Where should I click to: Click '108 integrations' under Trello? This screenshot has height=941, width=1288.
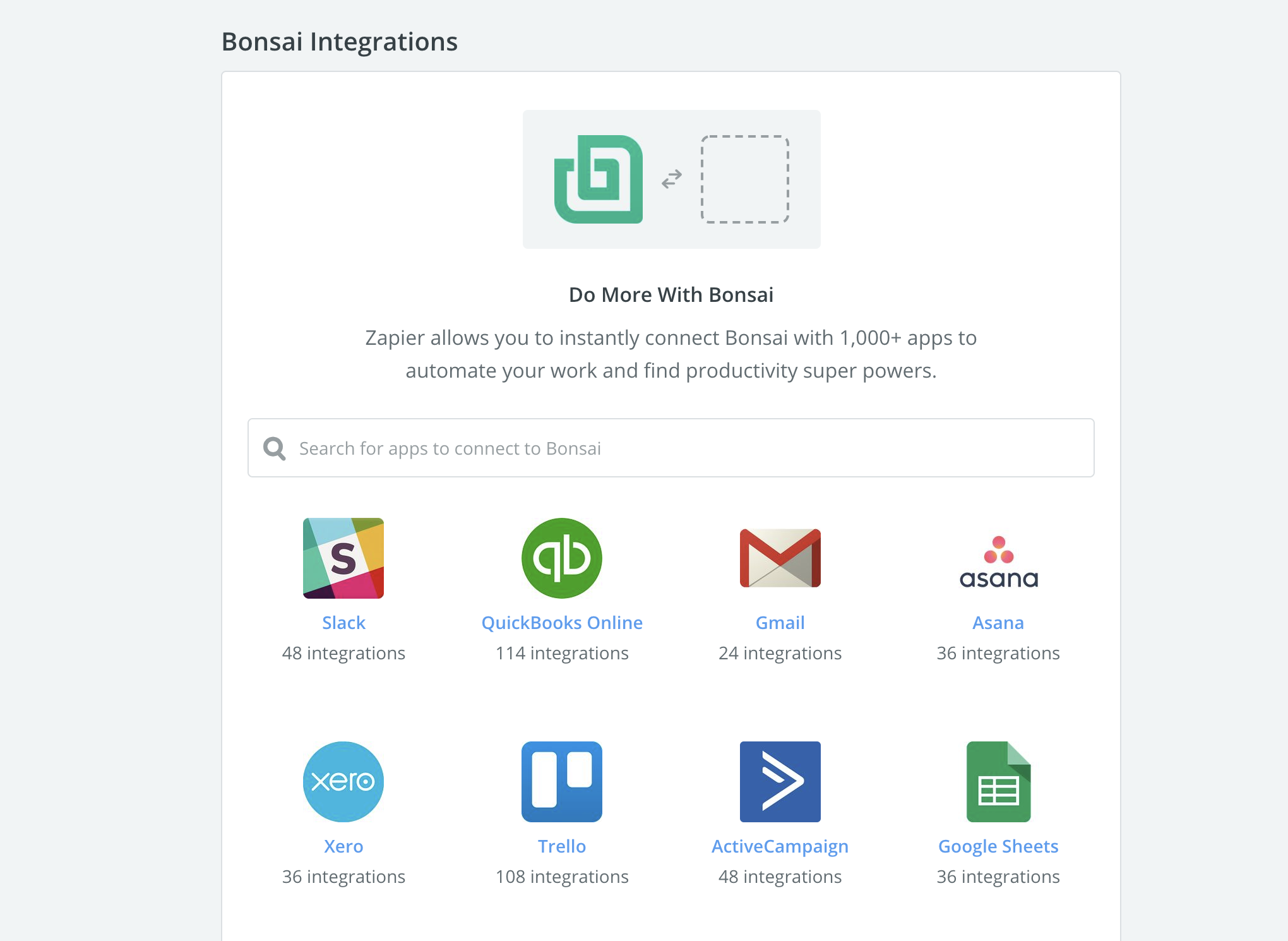[562, 877]
